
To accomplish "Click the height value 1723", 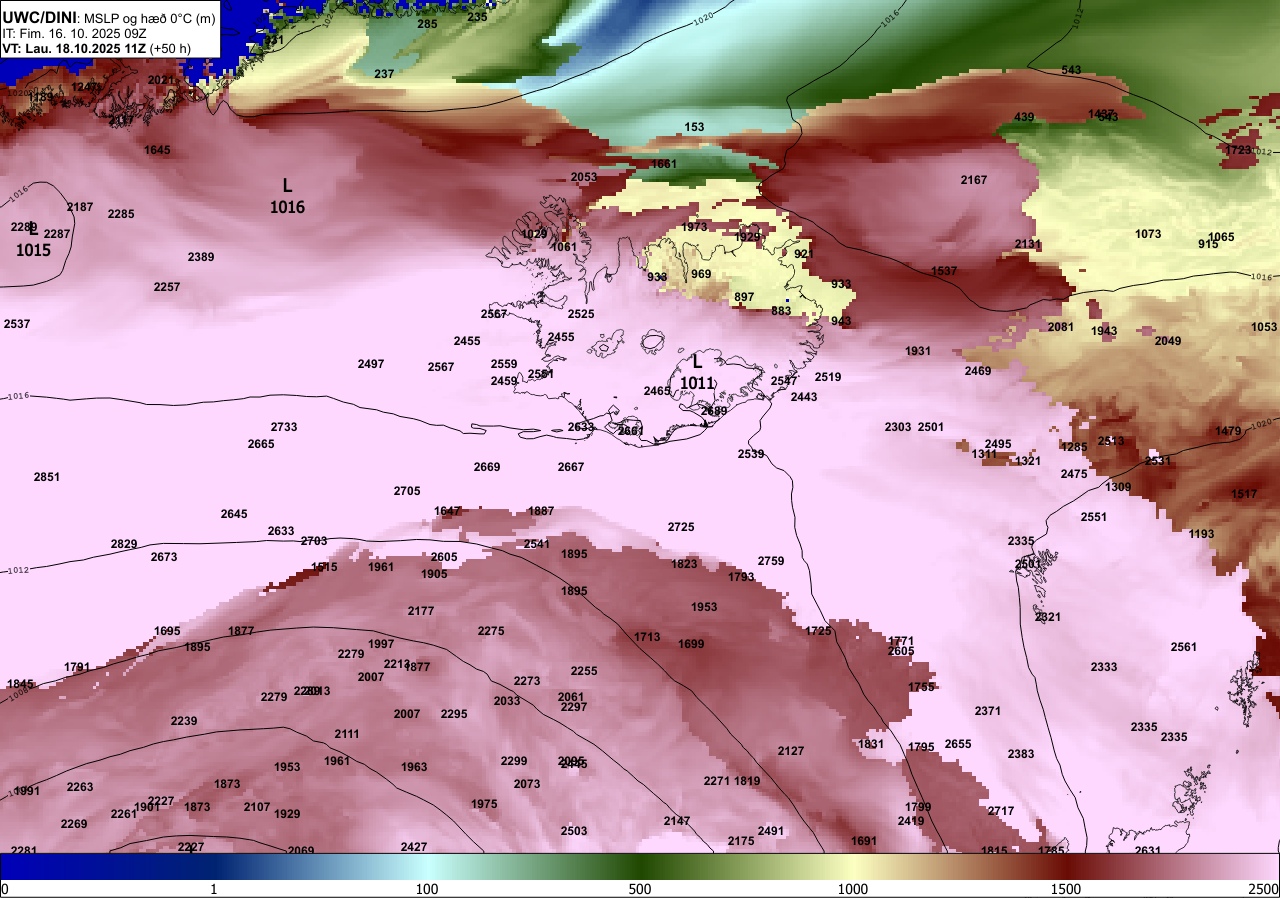I will pyautogui.click(x=1238, y=150).
